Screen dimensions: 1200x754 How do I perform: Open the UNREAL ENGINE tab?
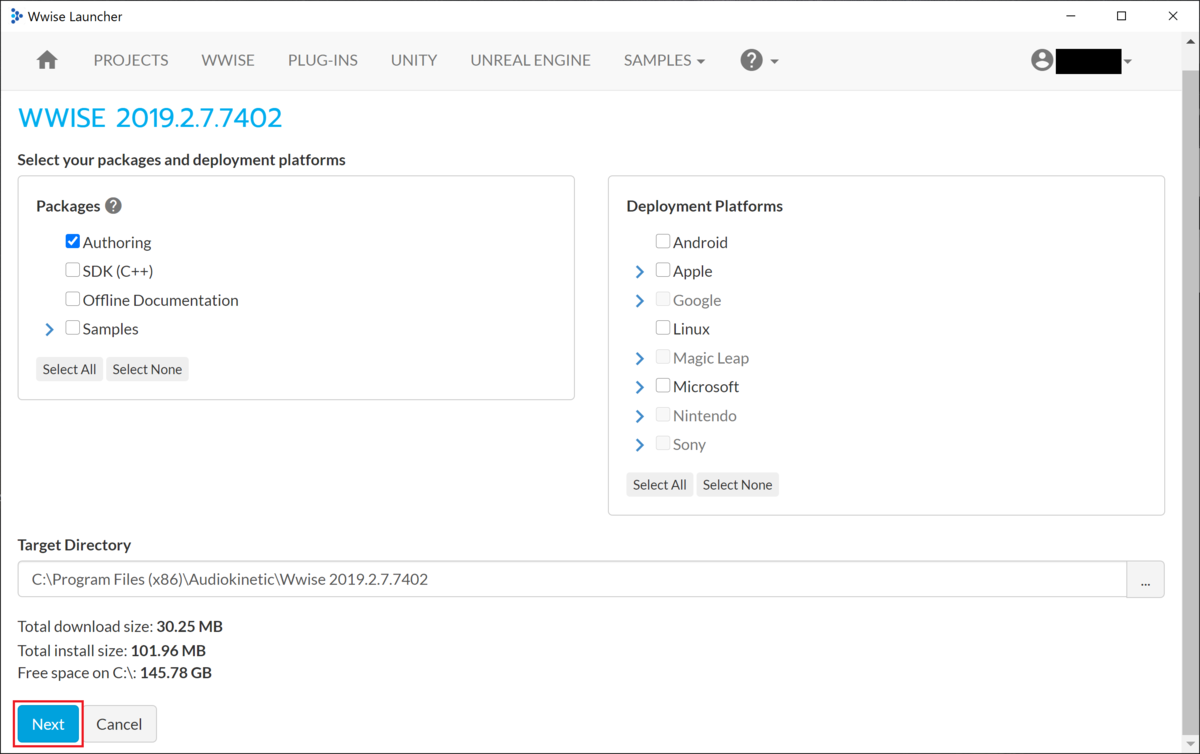531,60
